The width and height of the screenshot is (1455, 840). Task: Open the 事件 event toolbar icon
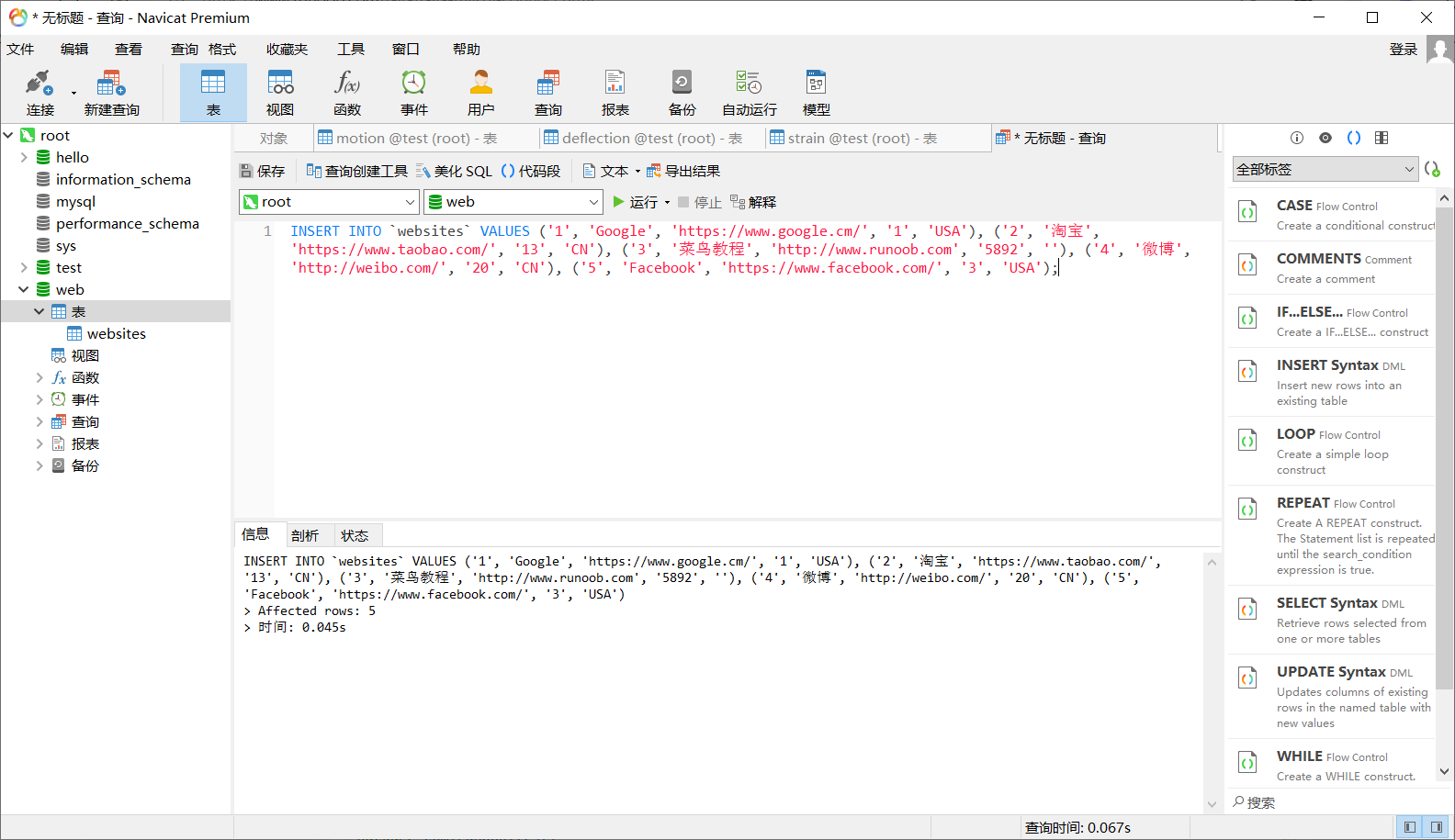pyautogui.click(x=414, y=93)
